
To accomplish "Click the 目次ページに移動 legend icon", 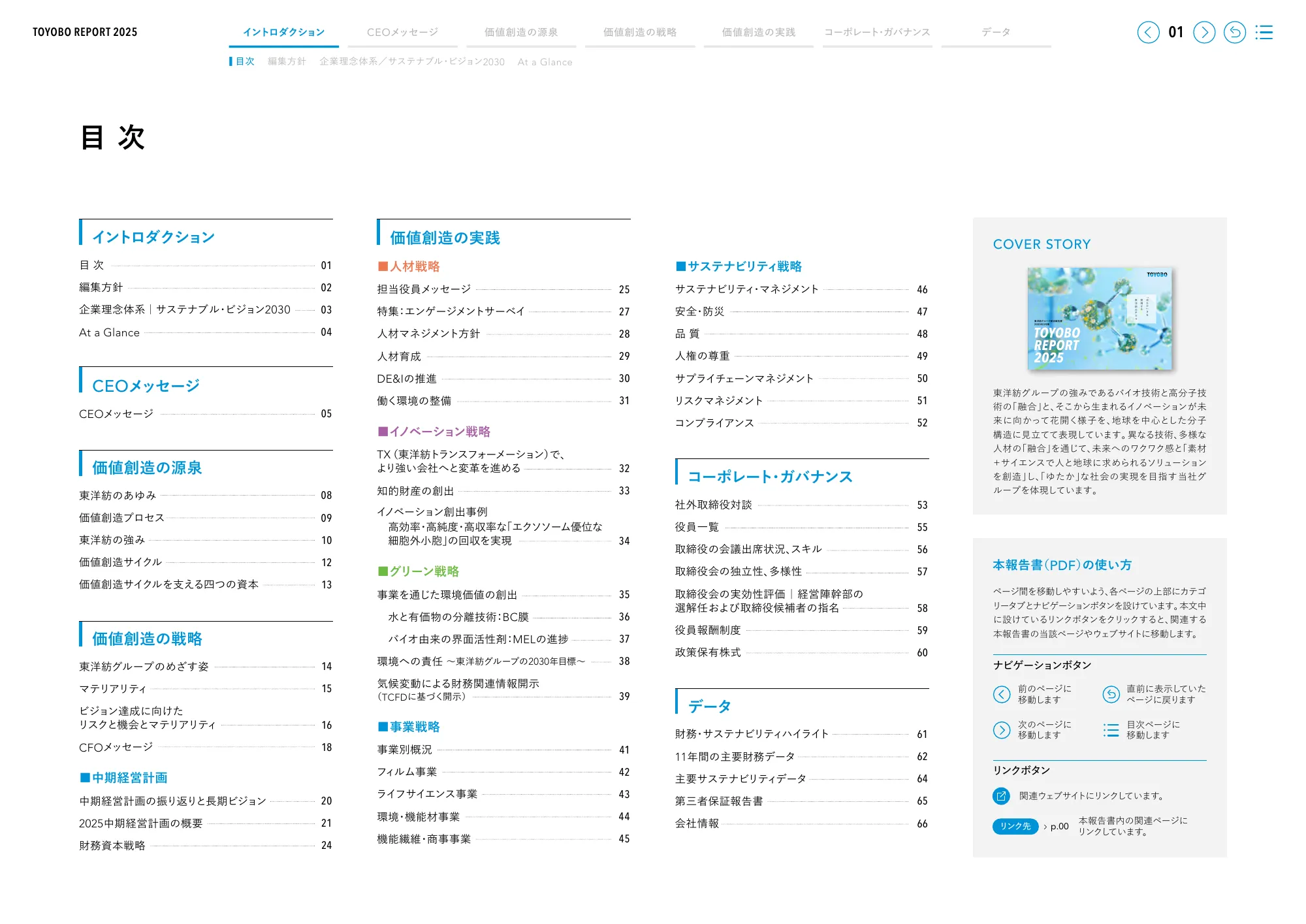I will pyautogui.click(x=1111, y=730).
